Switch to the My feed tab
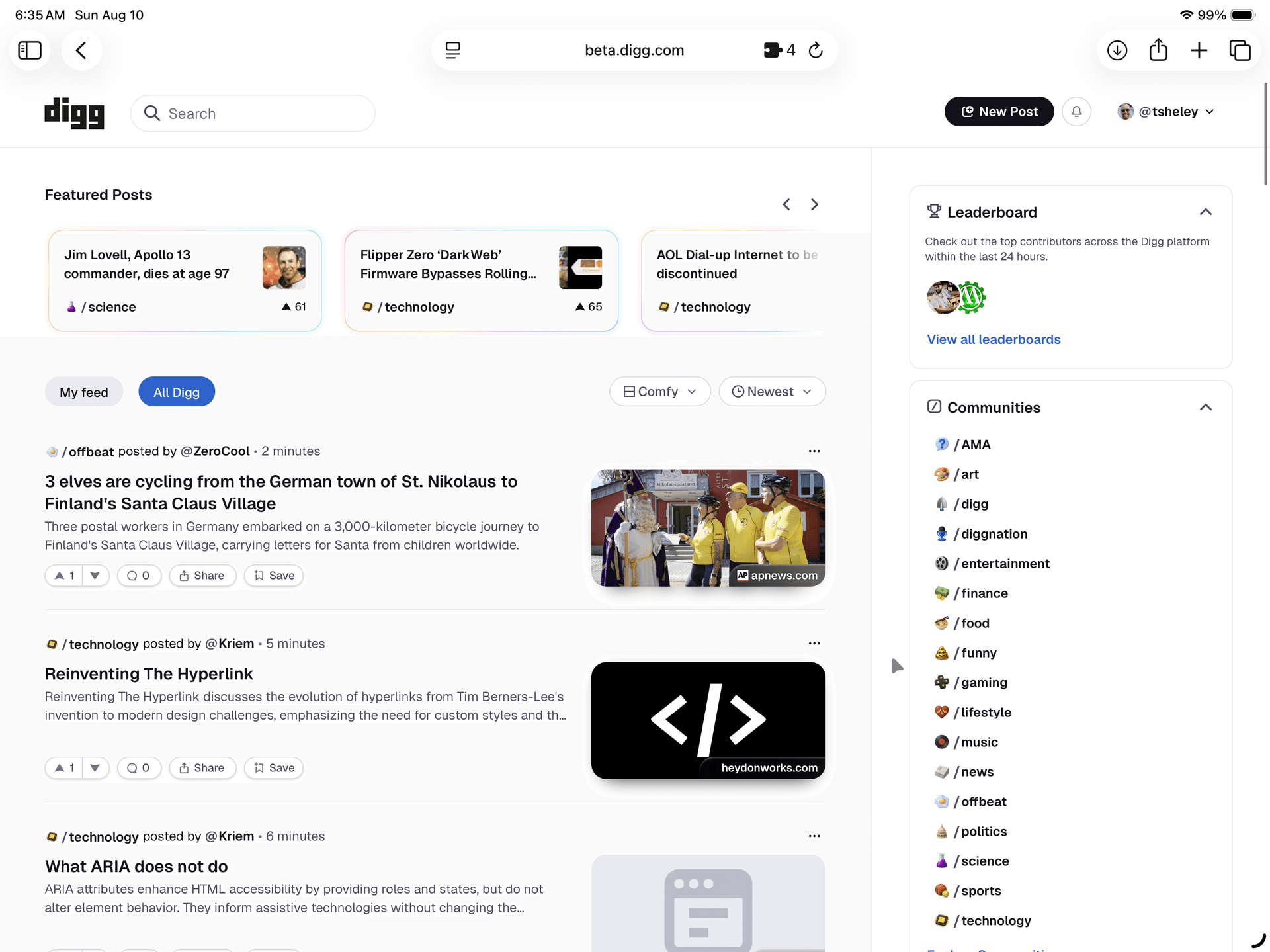 (x=84, y=392)
